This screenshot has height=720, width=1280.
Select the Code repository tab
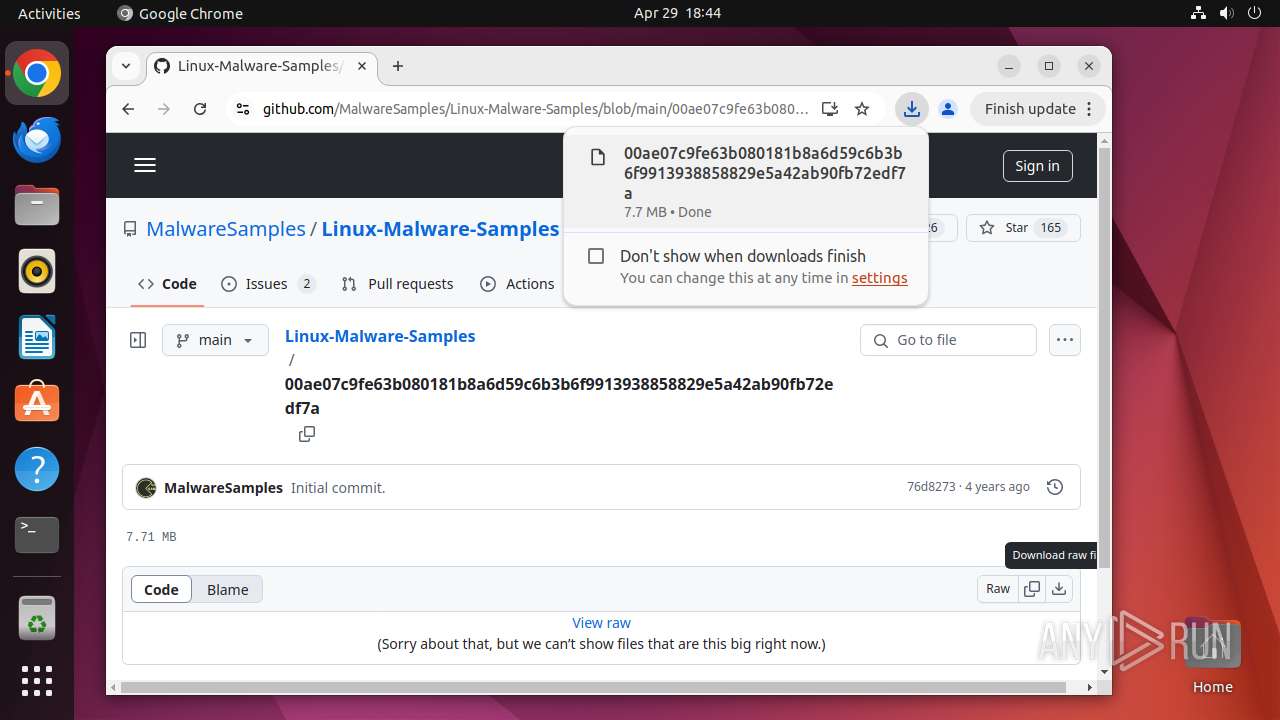pyautogui.click(x=167, y=284)
